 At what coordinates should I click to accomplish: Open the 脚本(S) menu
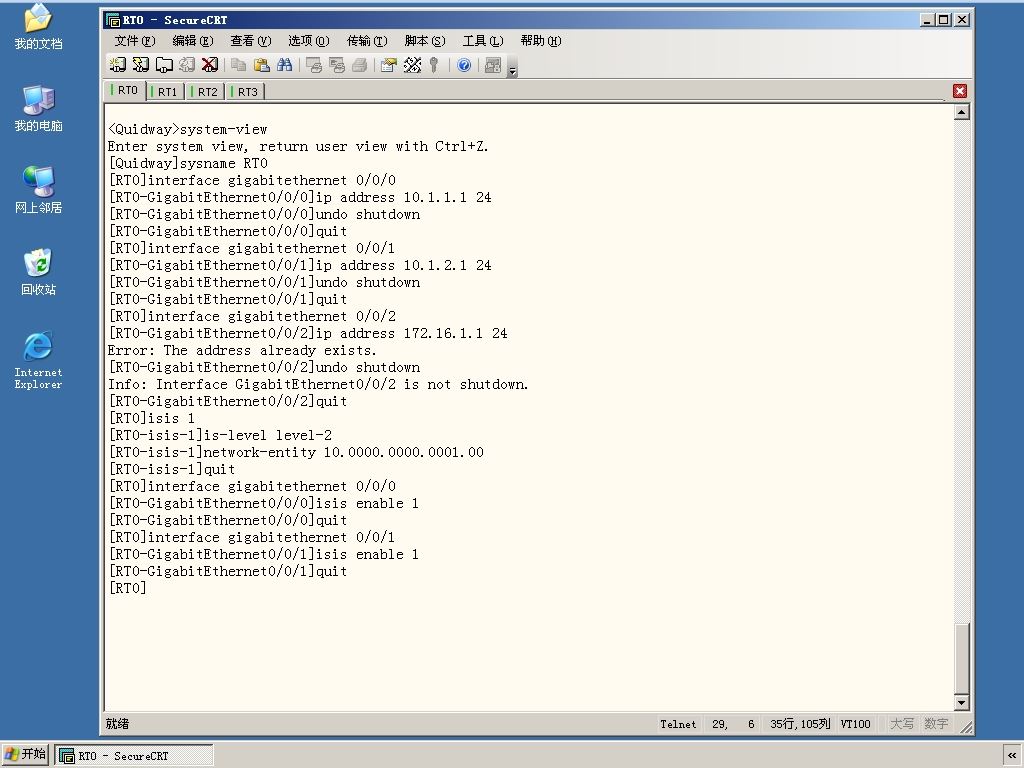424,40
